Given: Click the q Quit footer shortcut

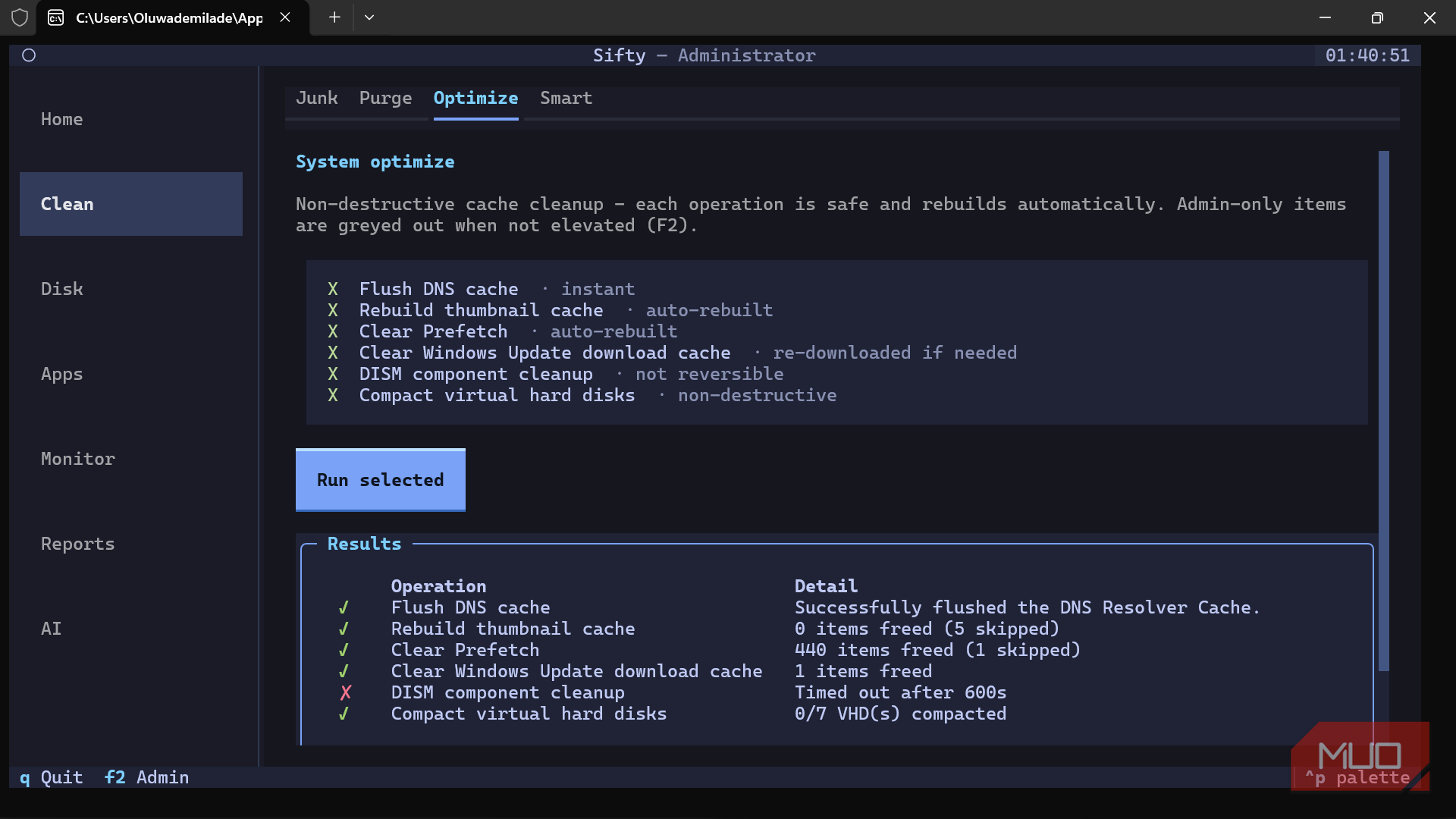Looking at the screenshot, I should pyautogui.click(x=52, y=777).
